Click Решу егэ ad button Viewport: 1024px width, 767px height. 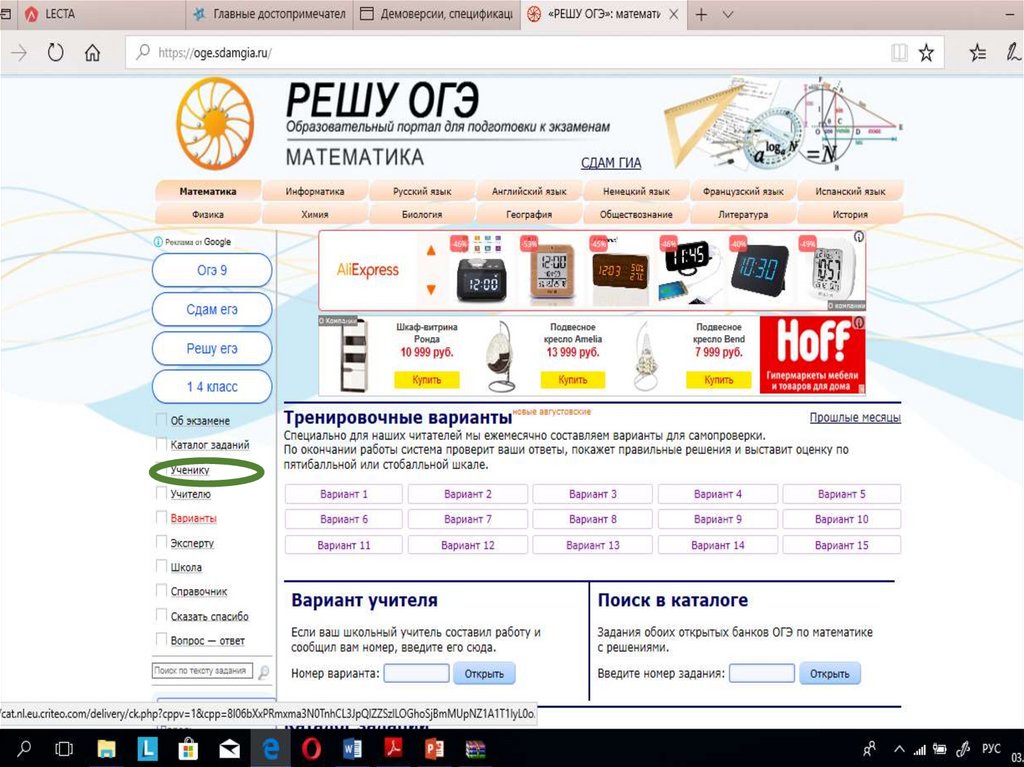point(212,348)
